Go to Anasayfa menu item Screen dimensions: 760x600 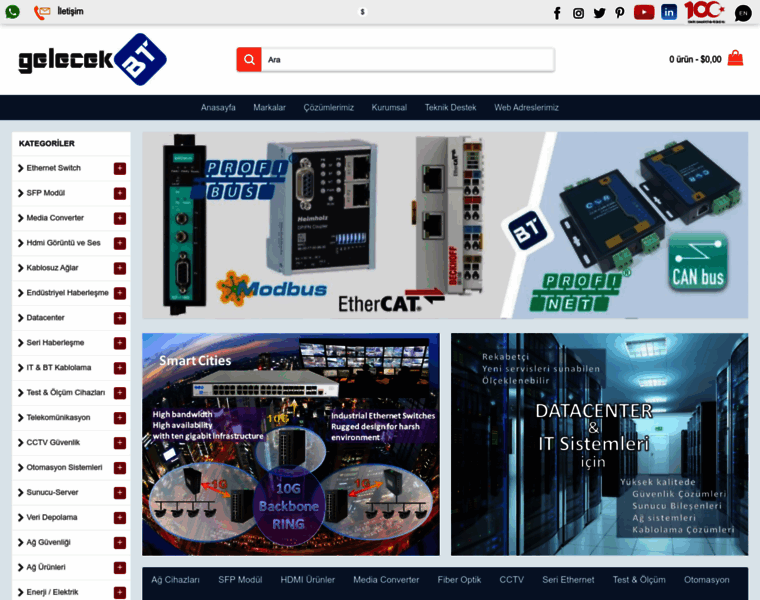pos(218,108)
